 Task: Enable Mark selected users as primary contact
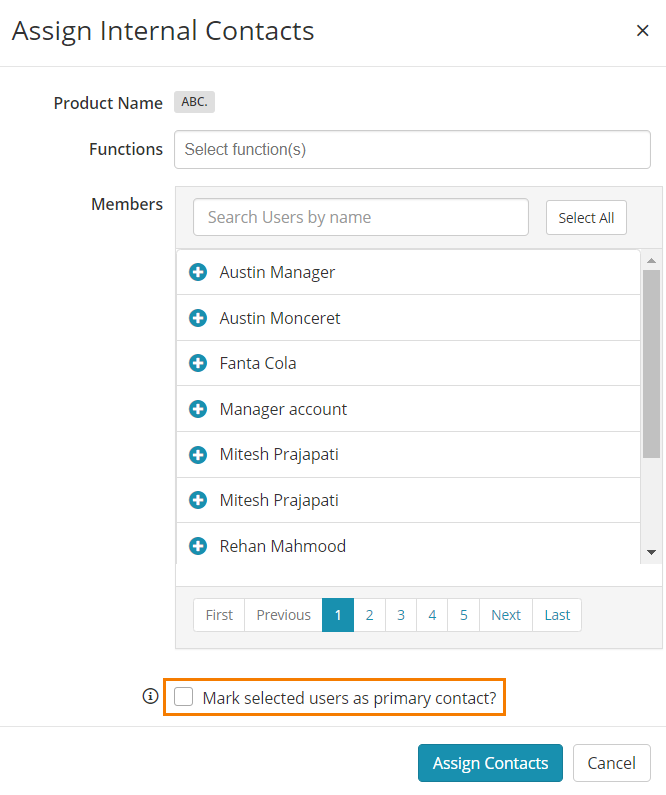point(183,697)
